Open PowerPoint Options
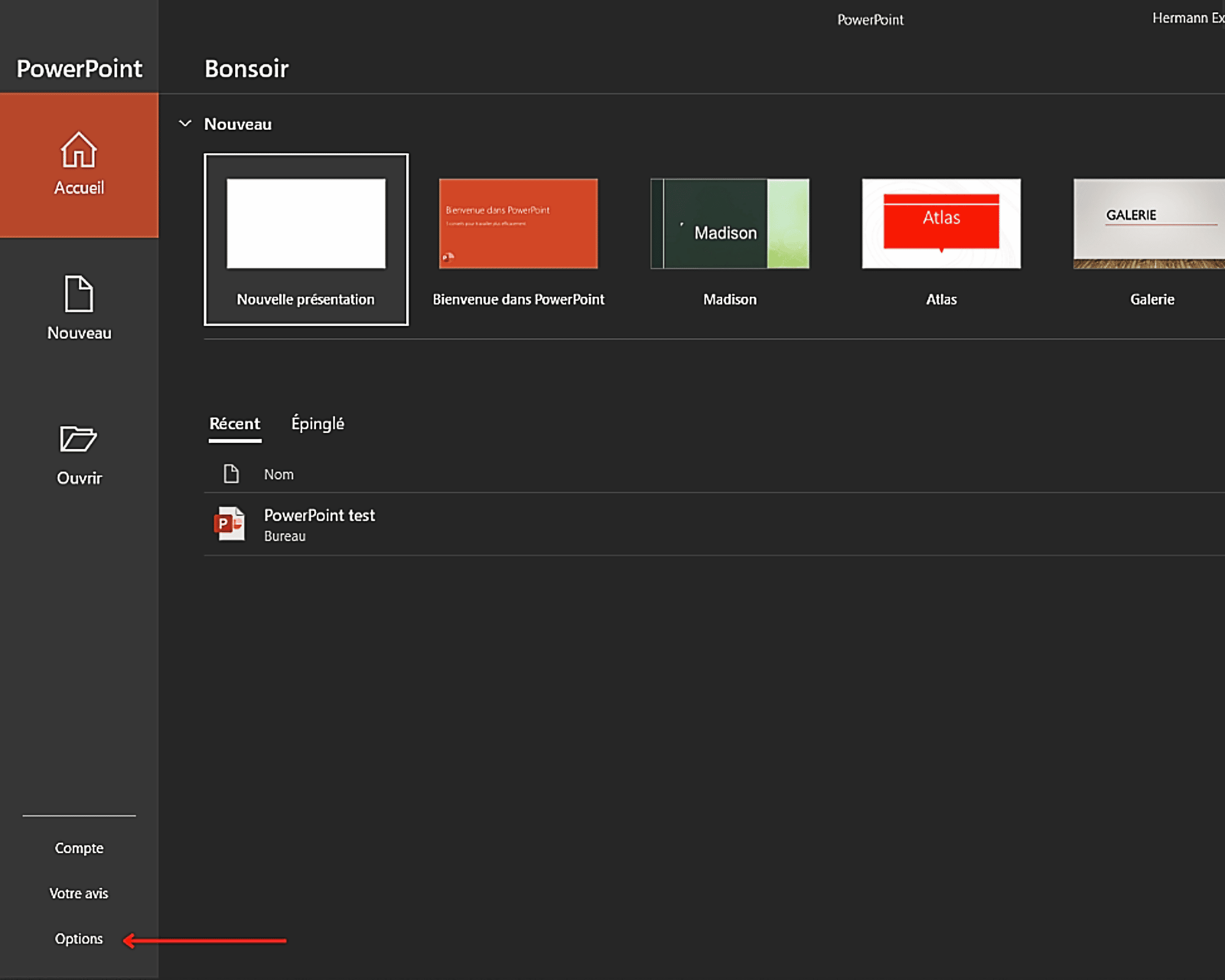The width and height of the screenshot is (1225, 980). point(79,939)
